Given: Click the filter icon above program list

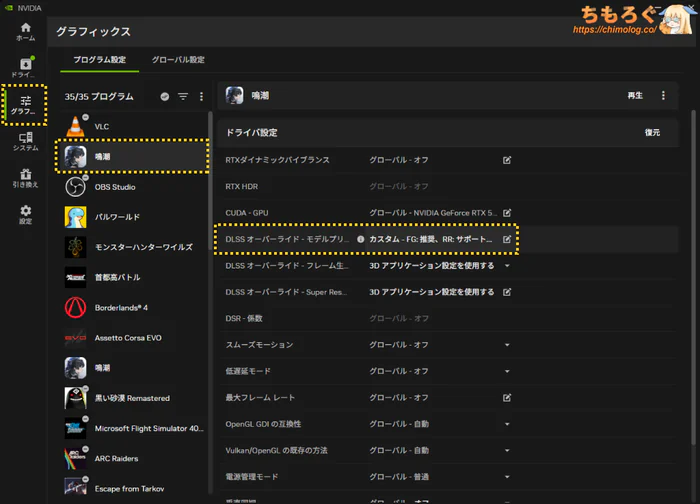Looking at the screenshot, I should (x=183, y=97).
